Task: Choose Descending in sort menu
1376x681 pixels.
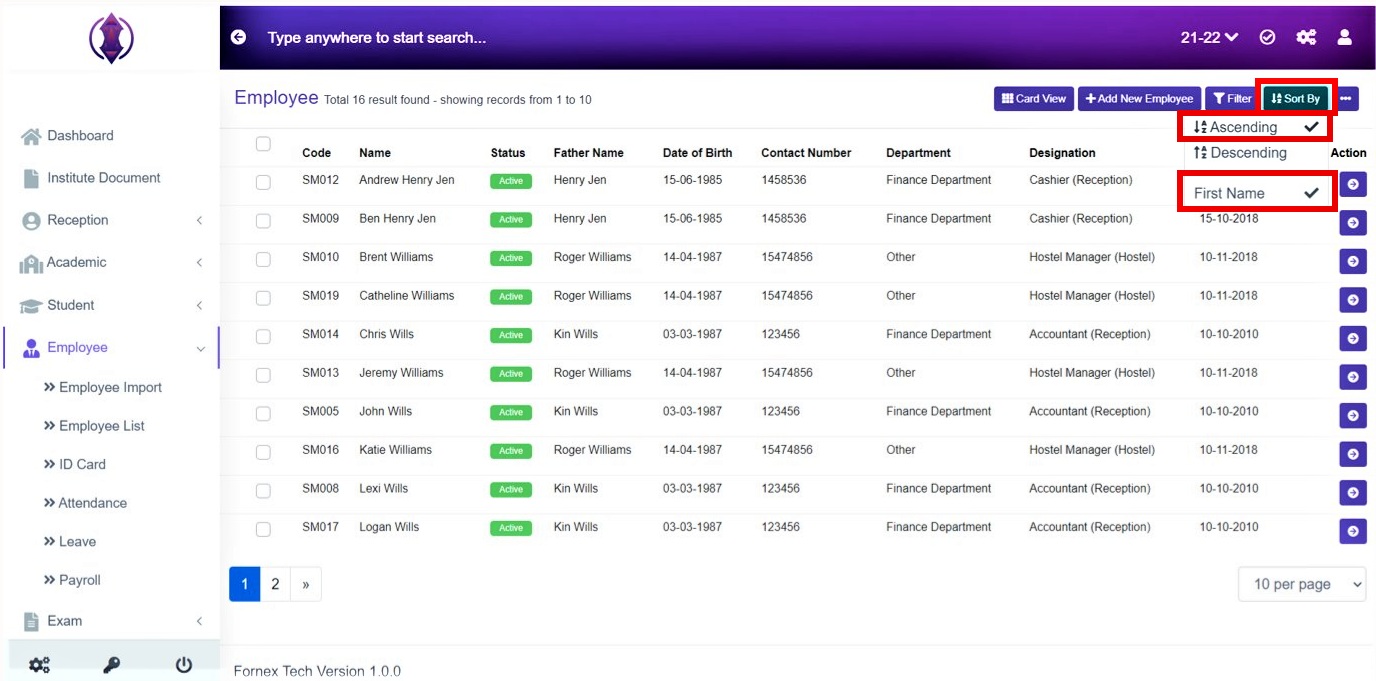Action: tap(1240, 153)
